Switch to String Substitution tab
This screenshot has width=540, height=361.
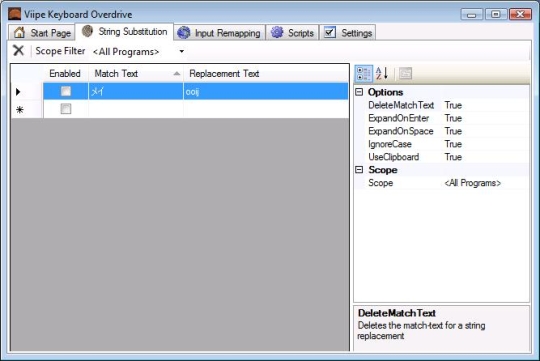(125, 31)
